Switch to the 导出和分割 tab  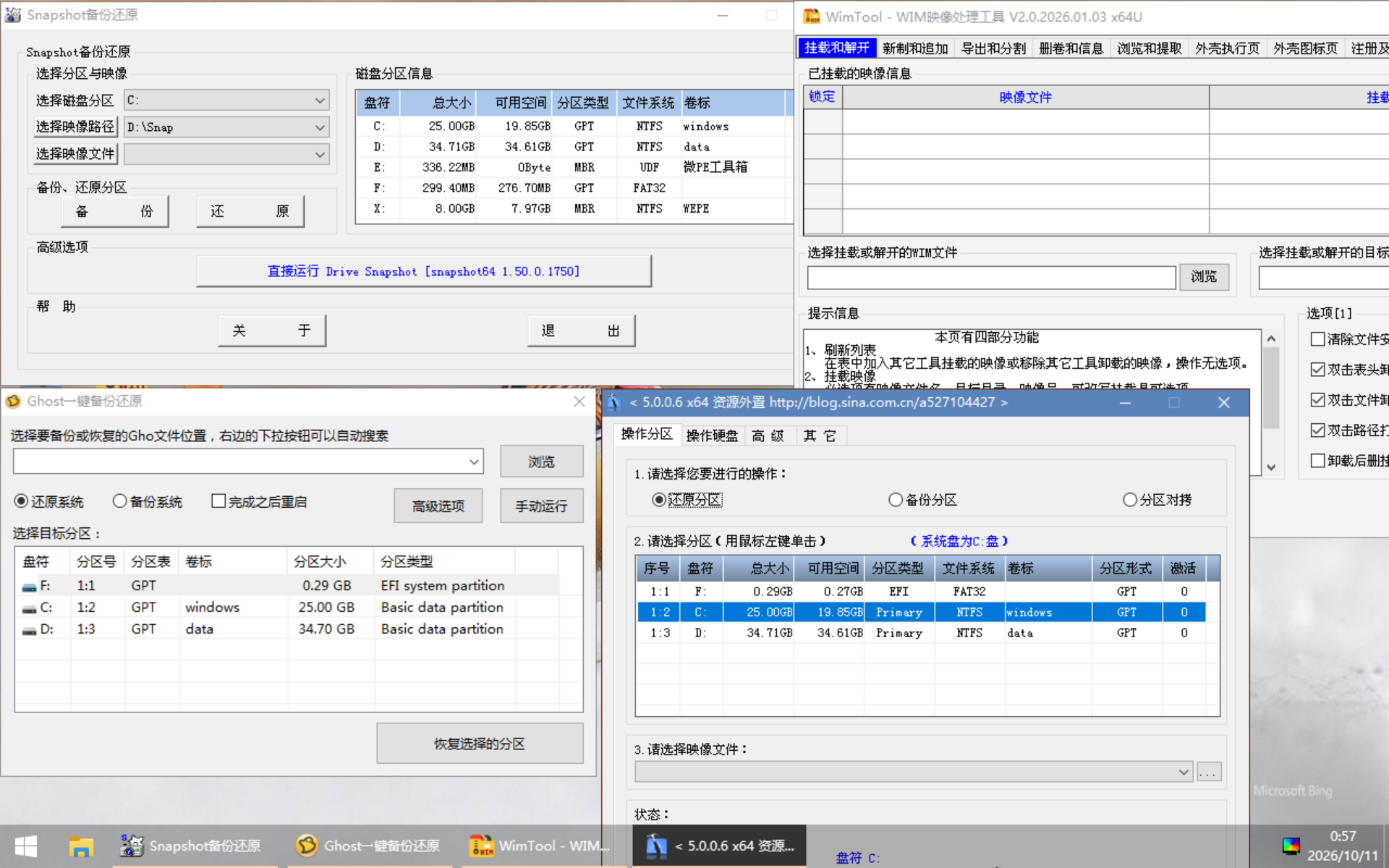click(993, 48)
